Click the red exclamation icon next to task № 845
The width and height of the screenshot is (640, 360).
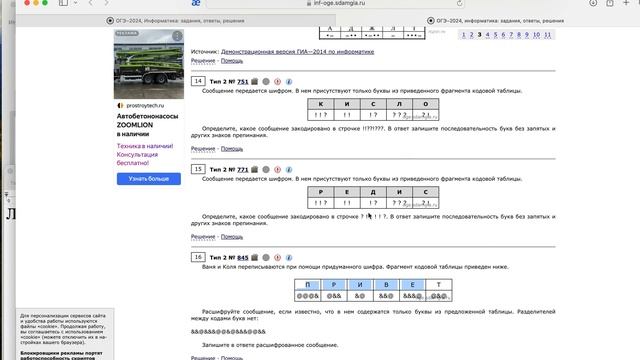click(278, 258)
